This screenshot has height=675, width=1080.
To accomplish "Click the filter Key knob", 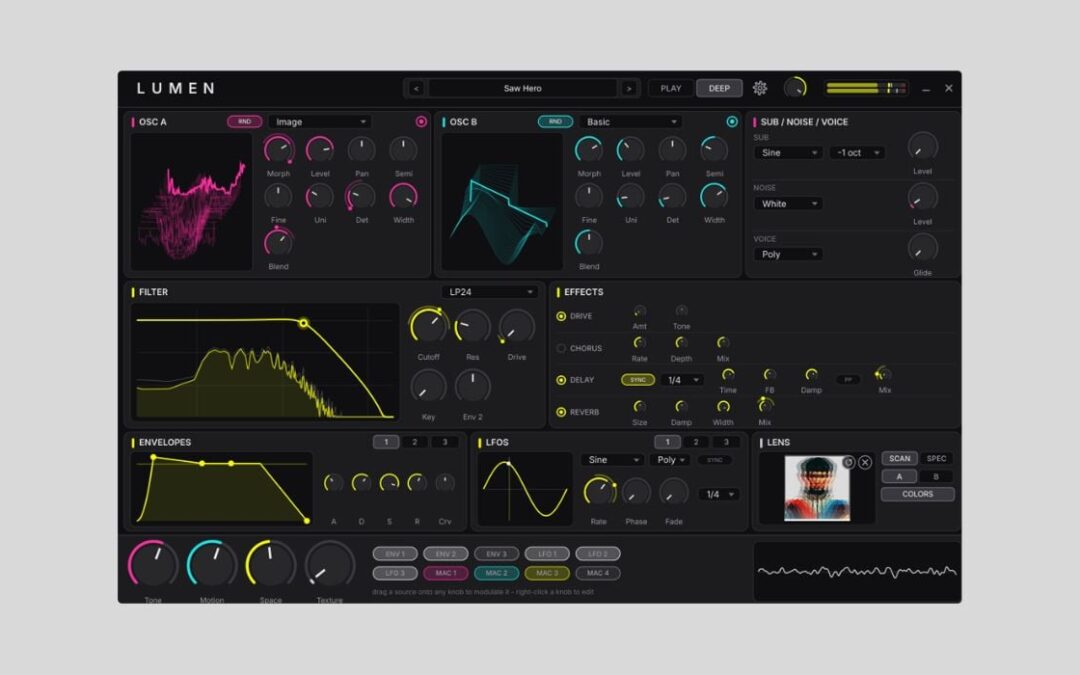I will tap(428, 386).
